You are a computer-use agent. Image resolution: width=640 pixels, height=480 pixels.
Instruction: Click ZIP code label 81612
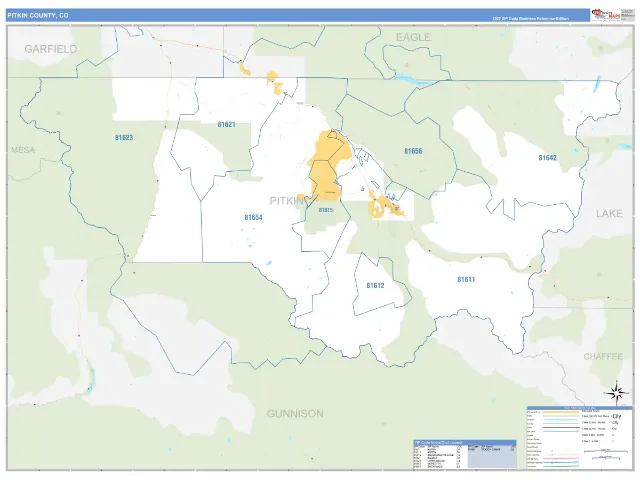coord(375,286)
